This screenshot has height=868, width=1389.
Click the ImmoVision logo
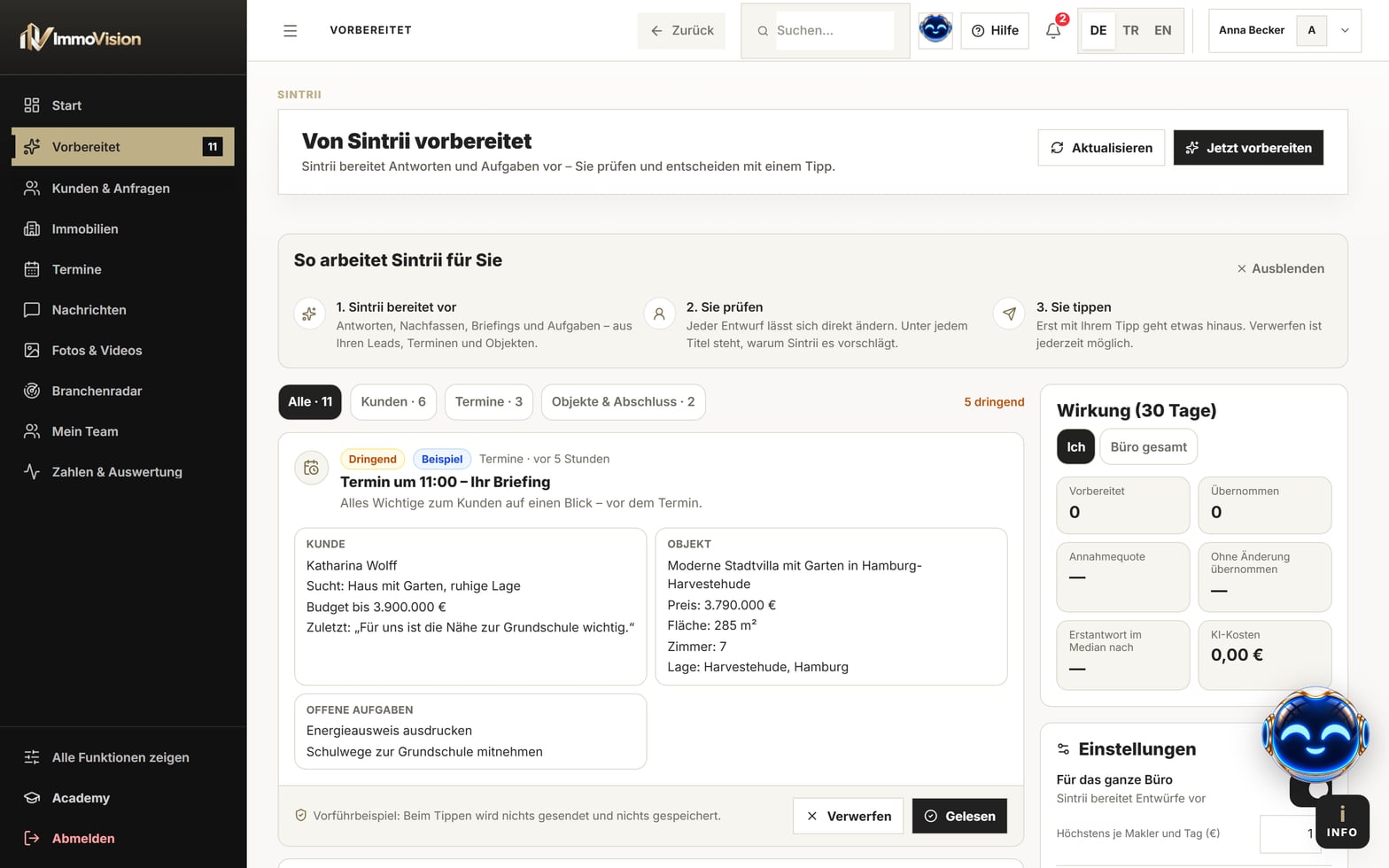click(x=81, y=37)
